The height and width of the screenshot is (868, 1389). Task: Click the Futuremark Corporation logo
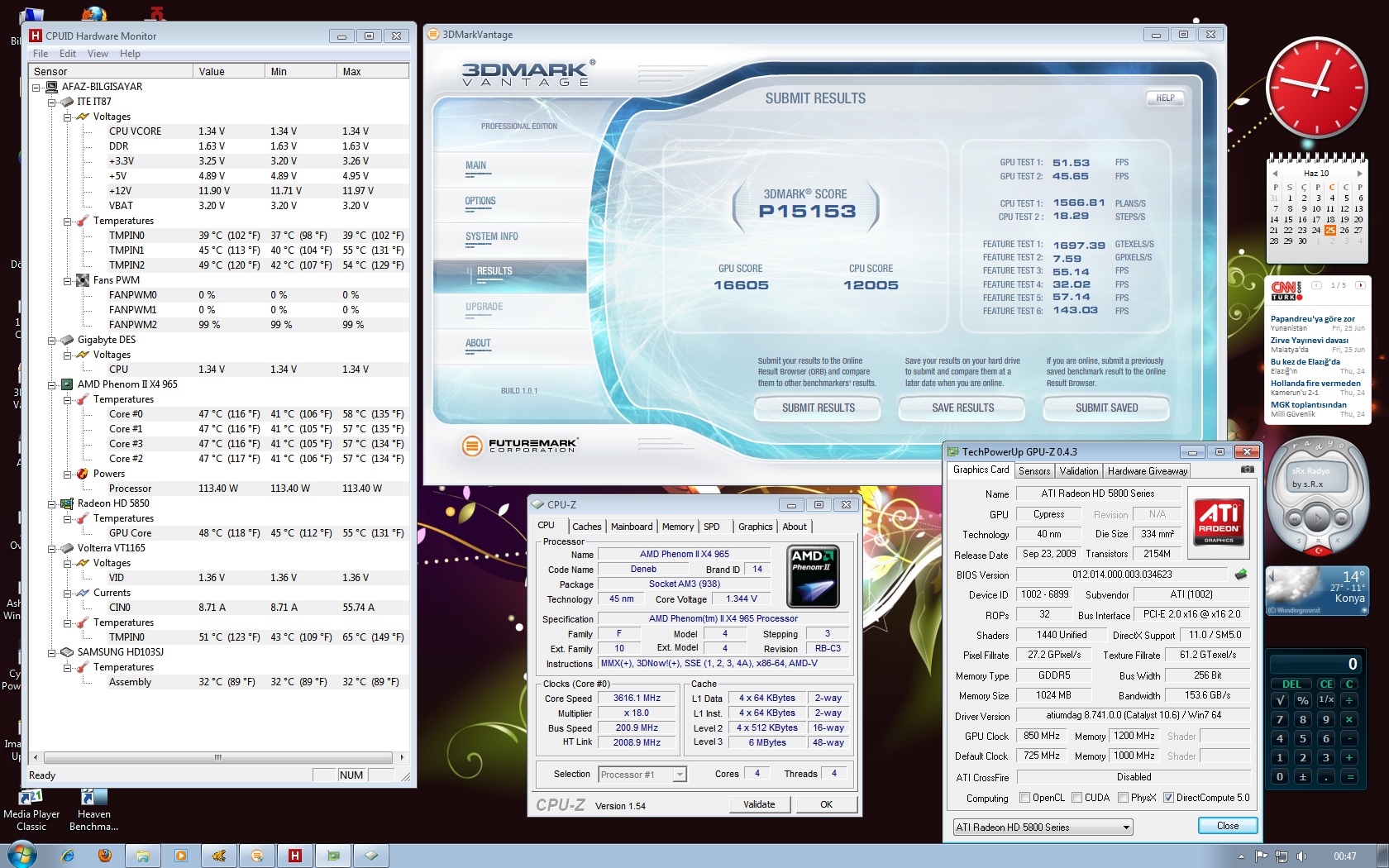(x=519, y=446)
